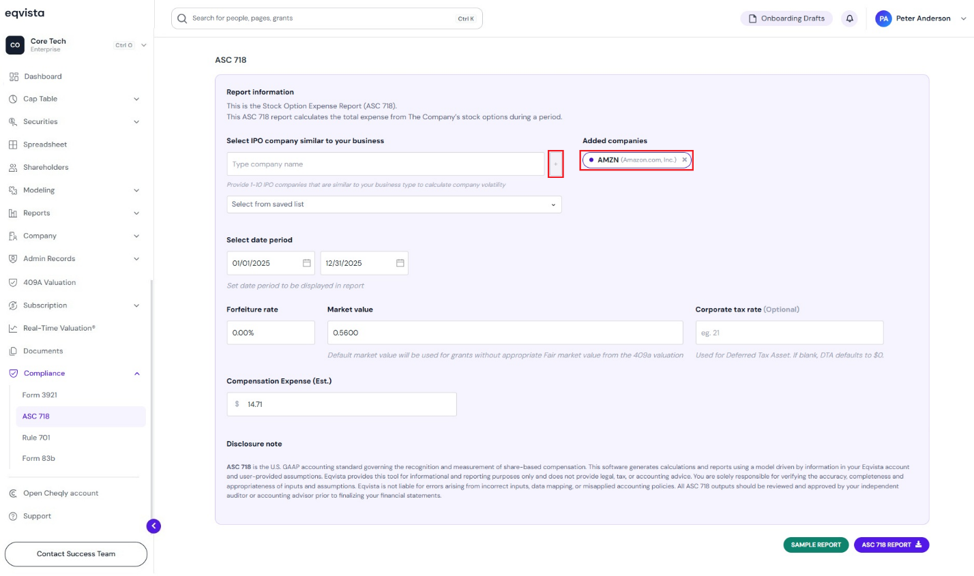Screen dimensions: 974x576
Task: Click the Support help icon
Action: (13, 516)
